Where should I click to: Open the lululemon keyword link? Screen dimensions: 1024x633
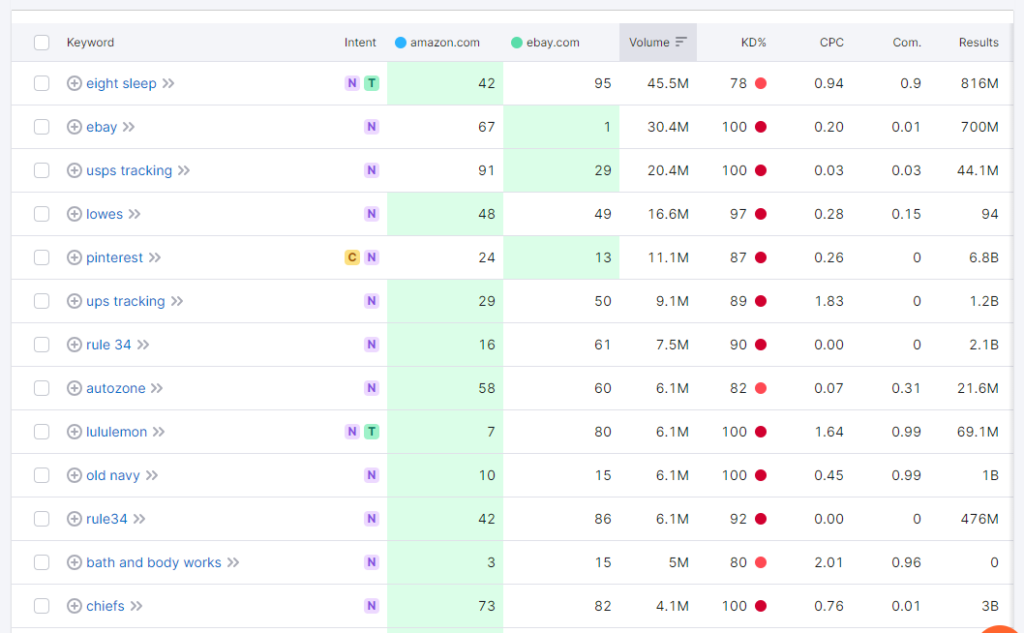pyautogui.click(x=116, y=432)
